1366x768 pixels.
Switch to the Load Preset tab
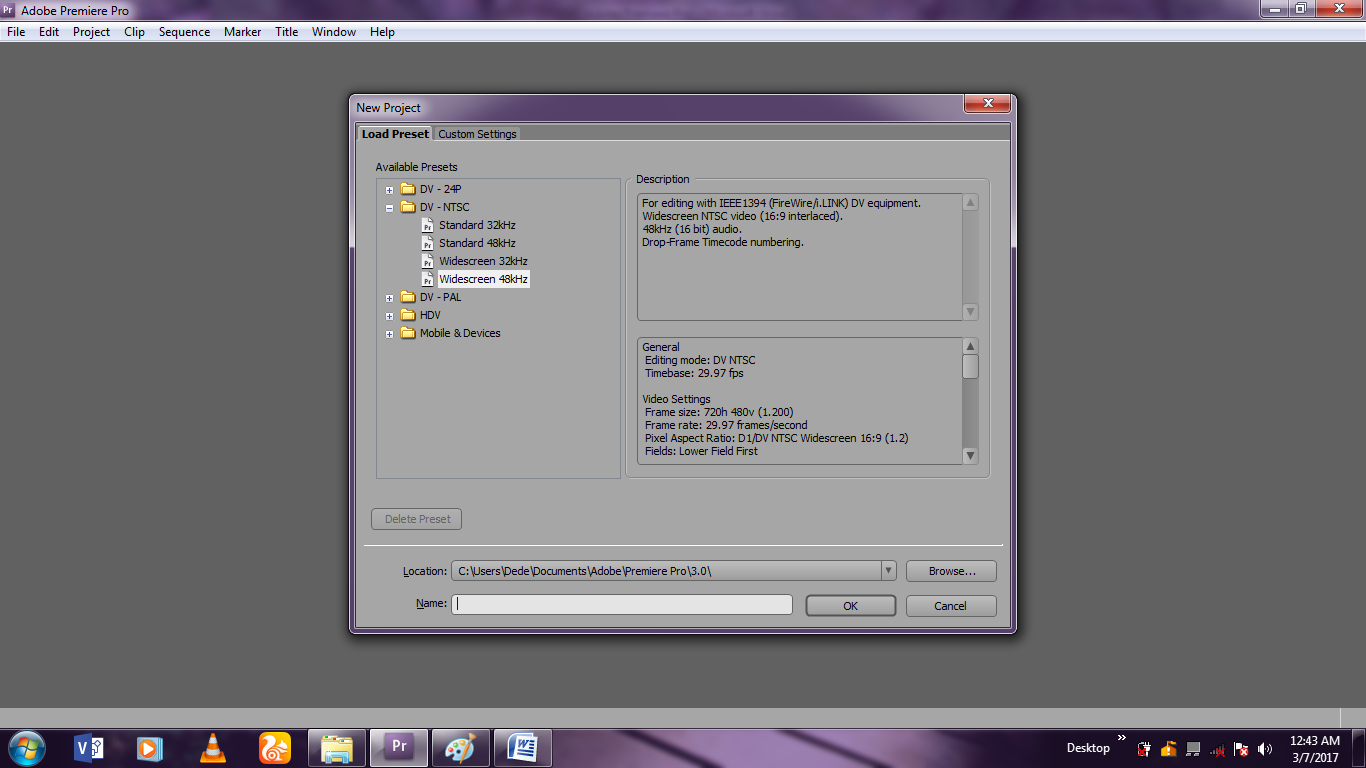coord(395,134)
